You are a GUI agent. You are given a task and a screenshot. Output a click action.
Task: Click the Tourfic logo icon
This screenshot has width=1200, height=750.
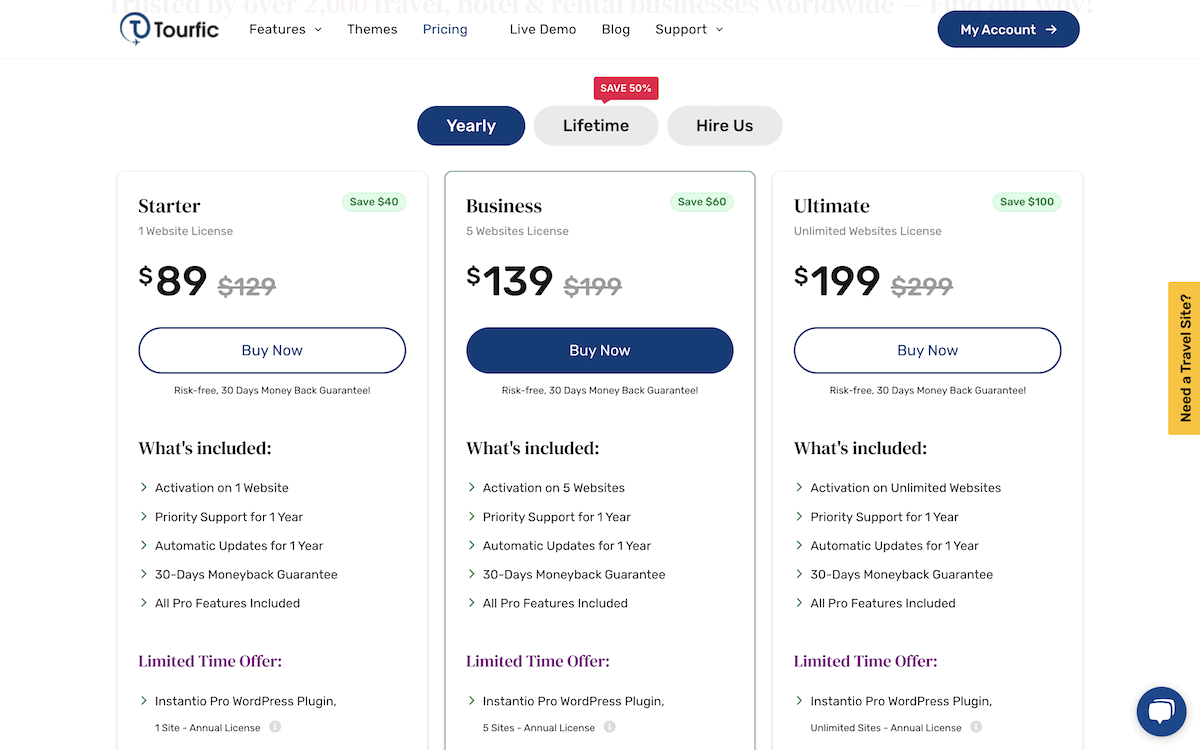point(134,29)
